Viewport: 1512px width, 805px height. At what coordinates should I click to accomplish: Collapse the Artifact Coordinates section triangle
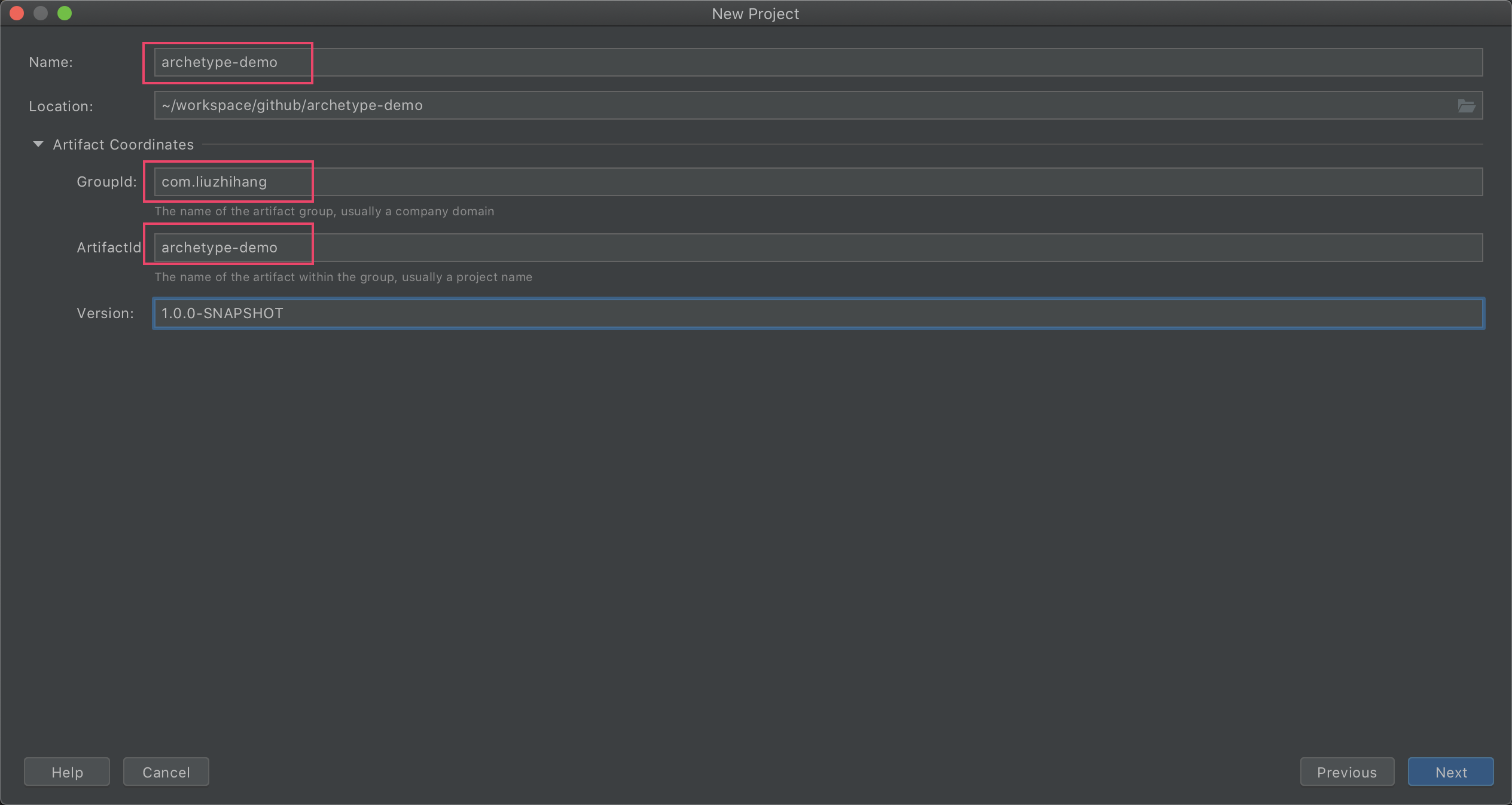[38, 144]
